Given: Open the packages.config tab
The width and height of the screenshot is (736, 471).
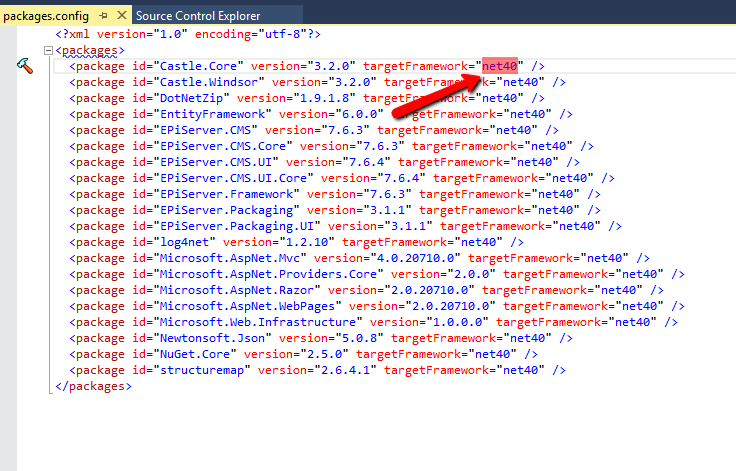Looking at the screenshot, I should coord(46,16).
